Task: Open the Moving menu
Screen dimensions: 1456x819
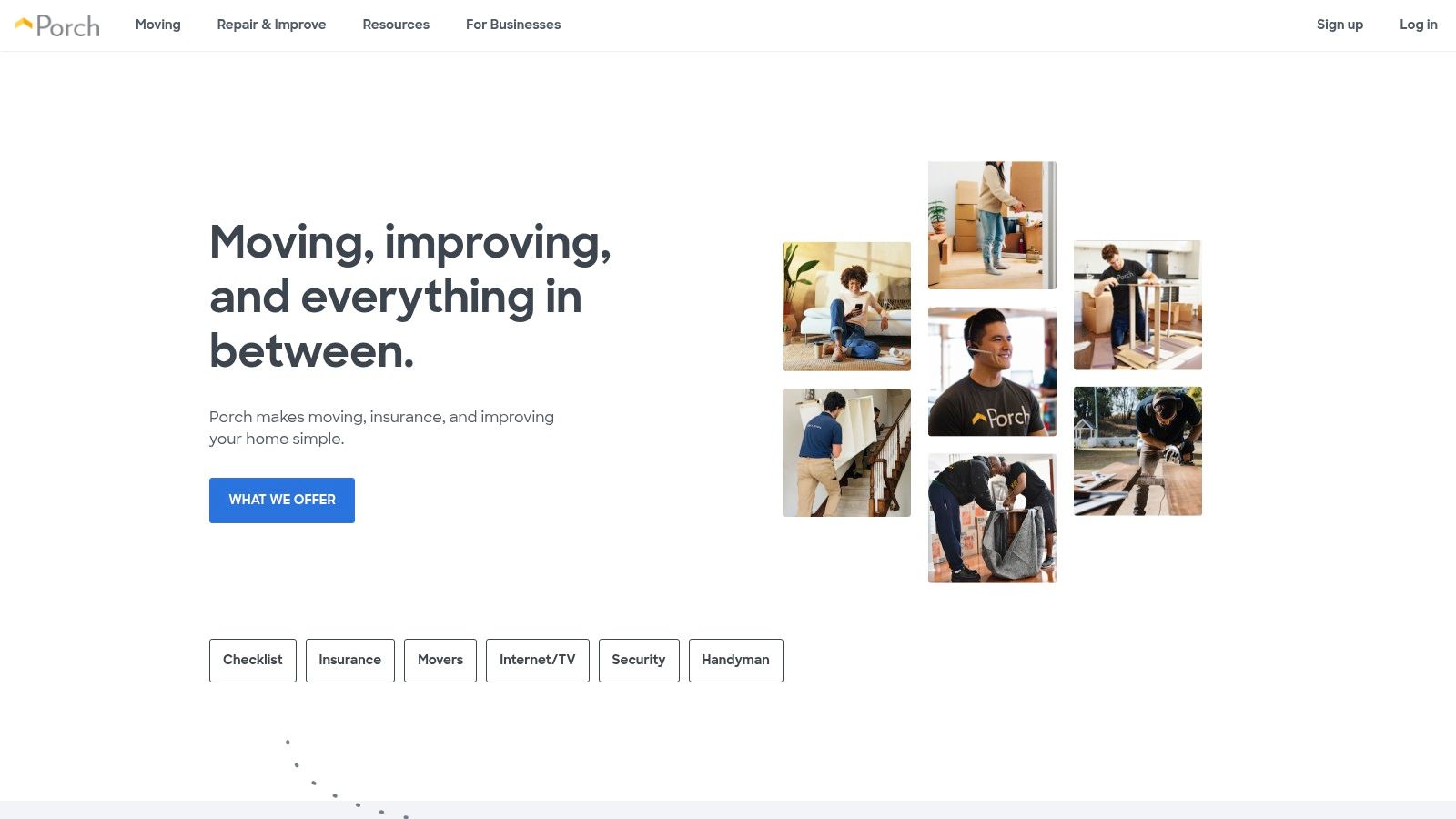Action: coord(158,25)
